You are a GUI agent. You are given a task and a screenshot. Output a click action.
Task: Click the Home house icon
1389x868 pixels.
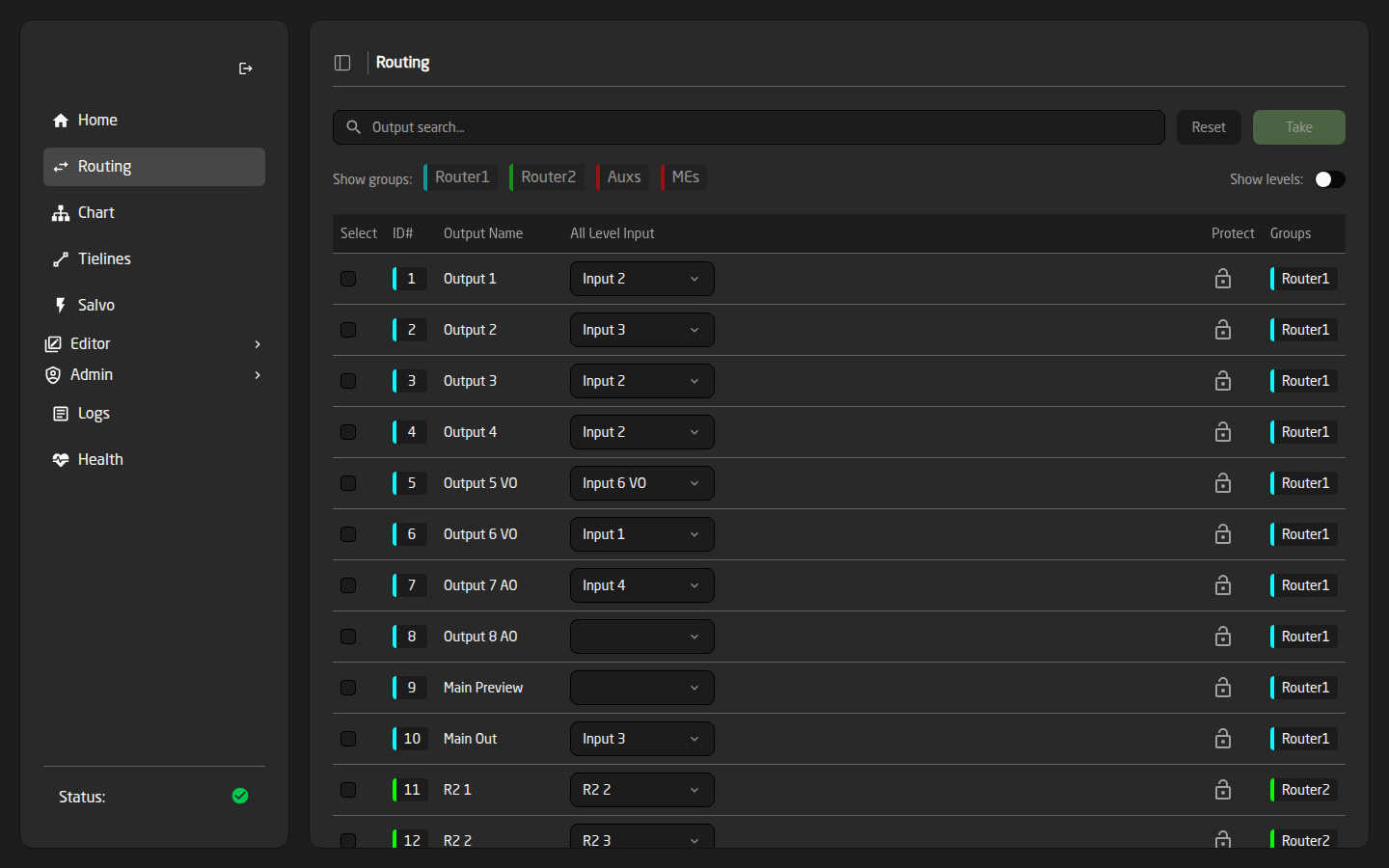61,121
